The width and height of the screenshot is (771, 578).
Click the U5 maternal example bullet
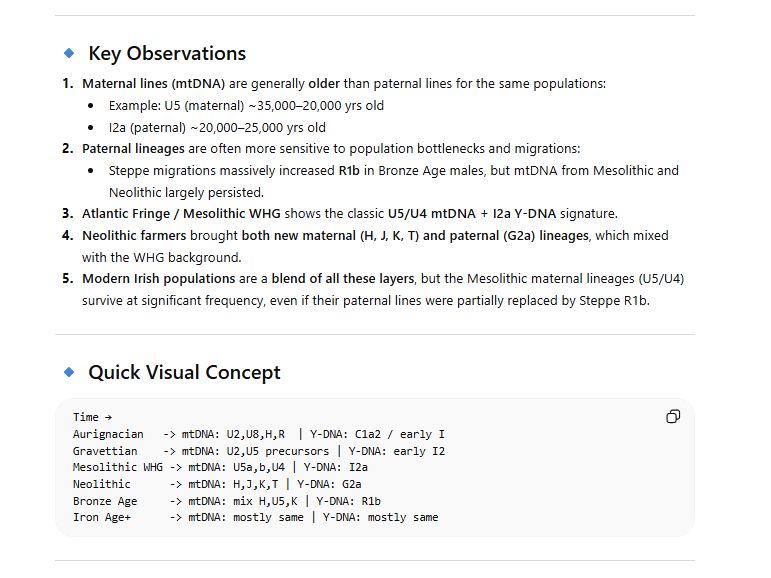coord(246,106)
